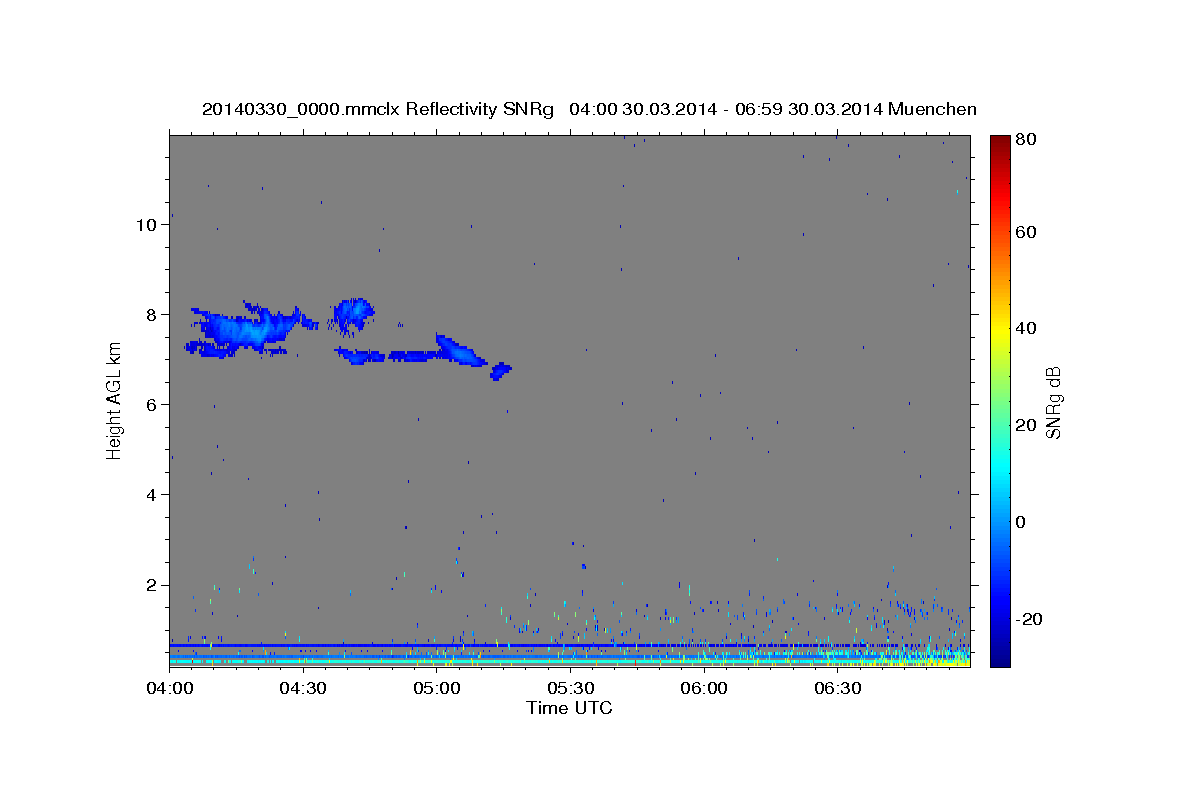1200x800 pixels.
Task: Click the 'Height AGL km' axis label
Action: pos(115,400)
